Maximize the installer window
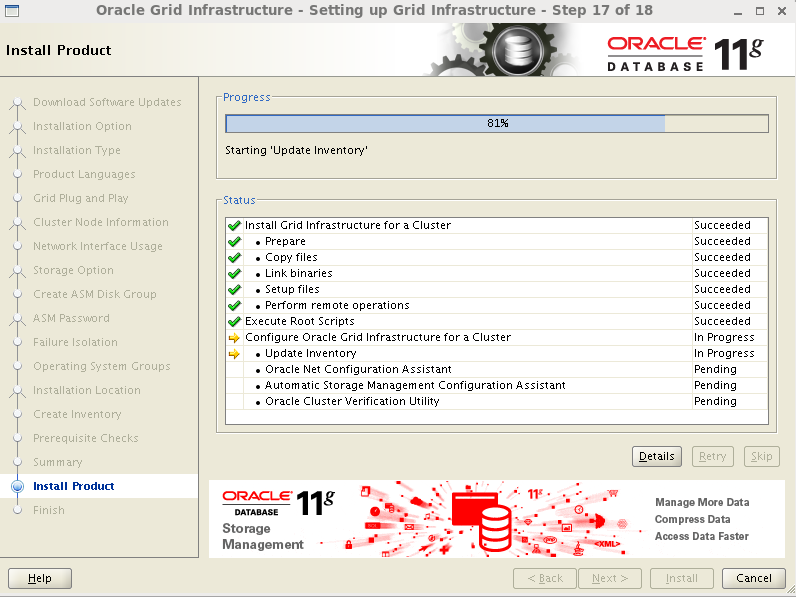 760,11
